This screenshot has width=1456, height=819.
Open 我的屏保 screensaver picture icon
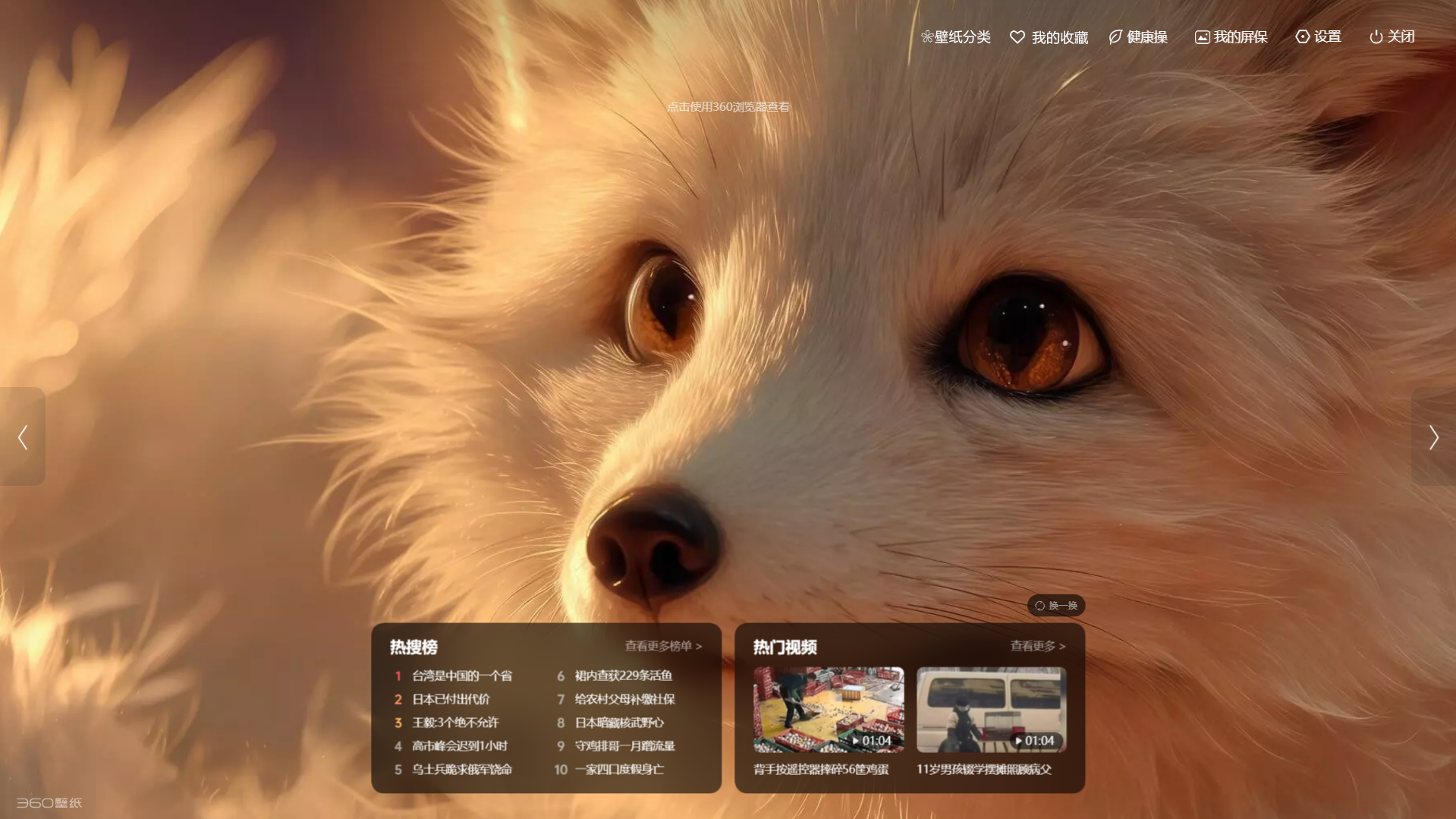(x=1202, y=37)
